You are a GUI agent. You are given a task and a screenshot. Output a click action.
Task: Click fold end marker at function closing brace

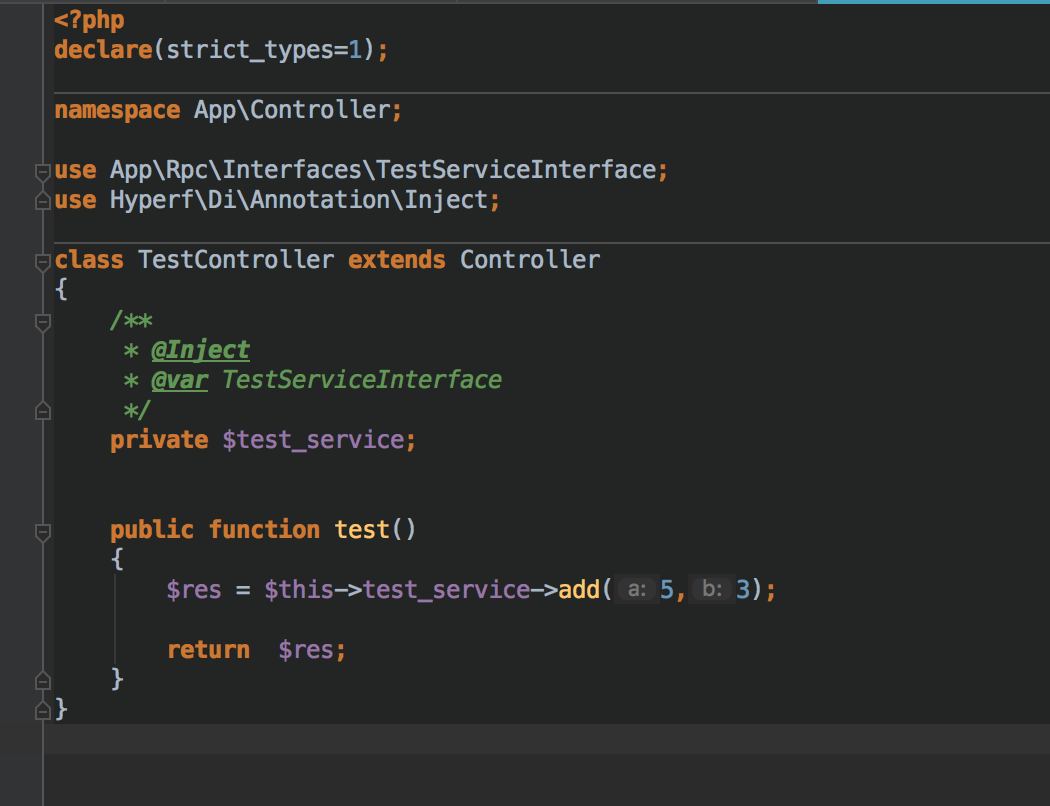tap(42, 681)
